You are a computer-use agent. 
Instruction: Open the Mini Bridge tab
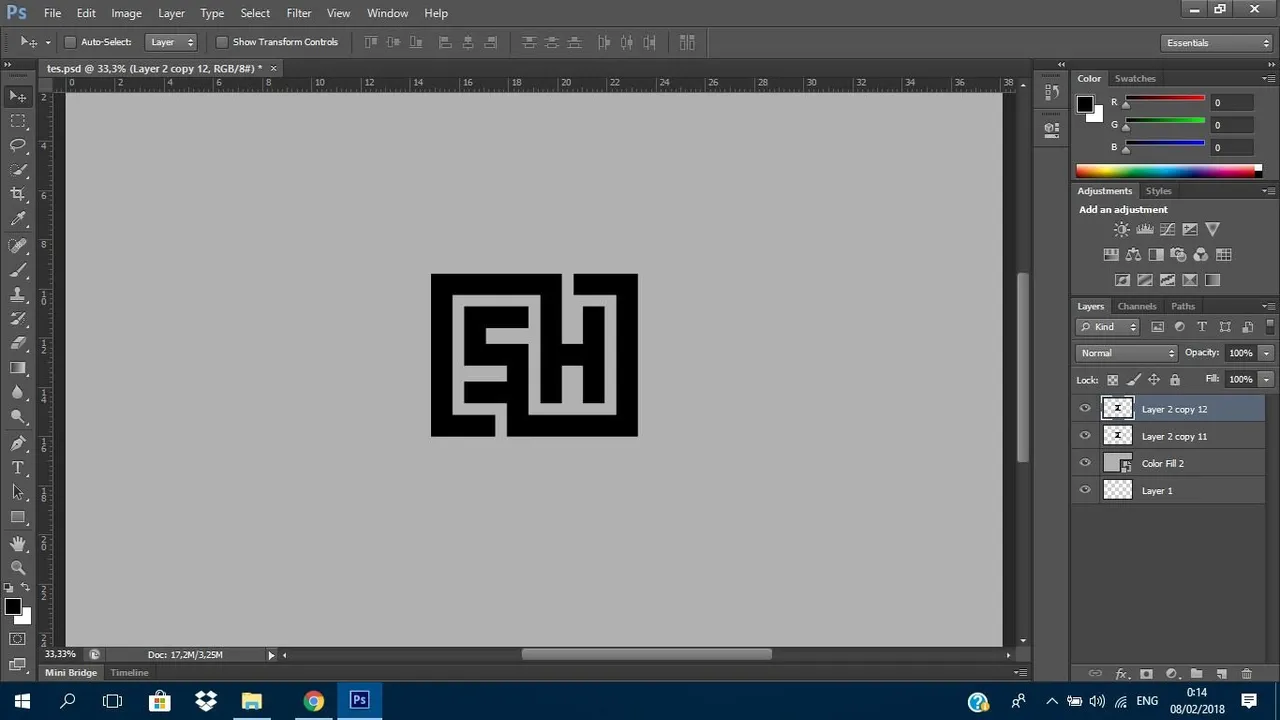point(71,673)
